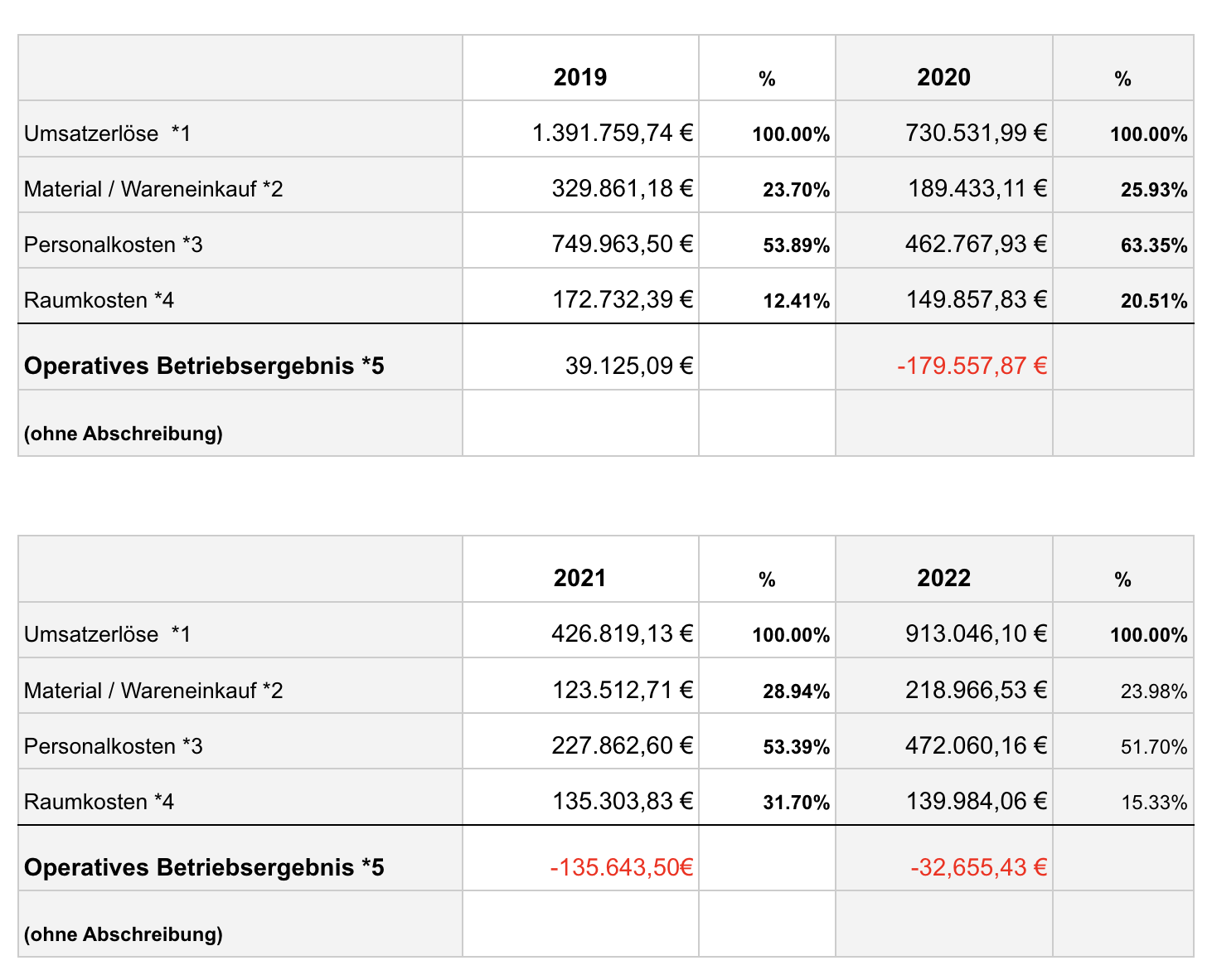Click the 472.060,16 € Personalkosten cell
1212x980 pixels.
point(943,741)
